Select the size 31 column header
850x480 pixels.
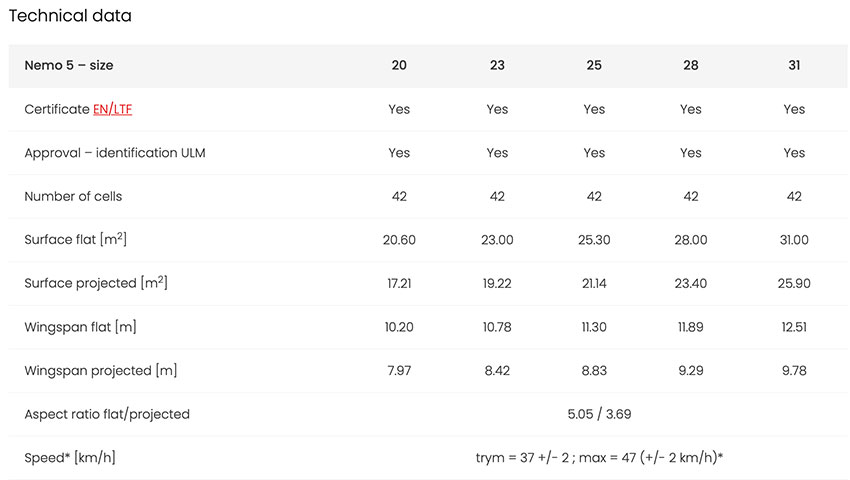(794, 65)
